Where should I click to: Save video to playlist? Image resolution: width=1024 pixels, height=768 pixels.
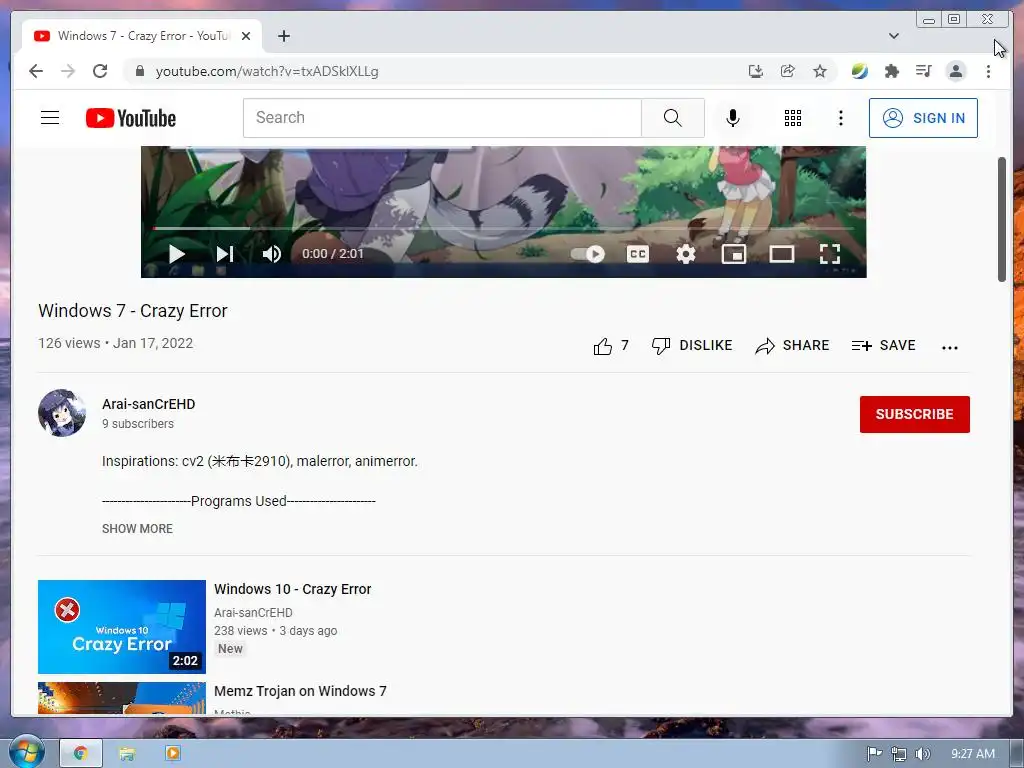[x=883, y=345]
